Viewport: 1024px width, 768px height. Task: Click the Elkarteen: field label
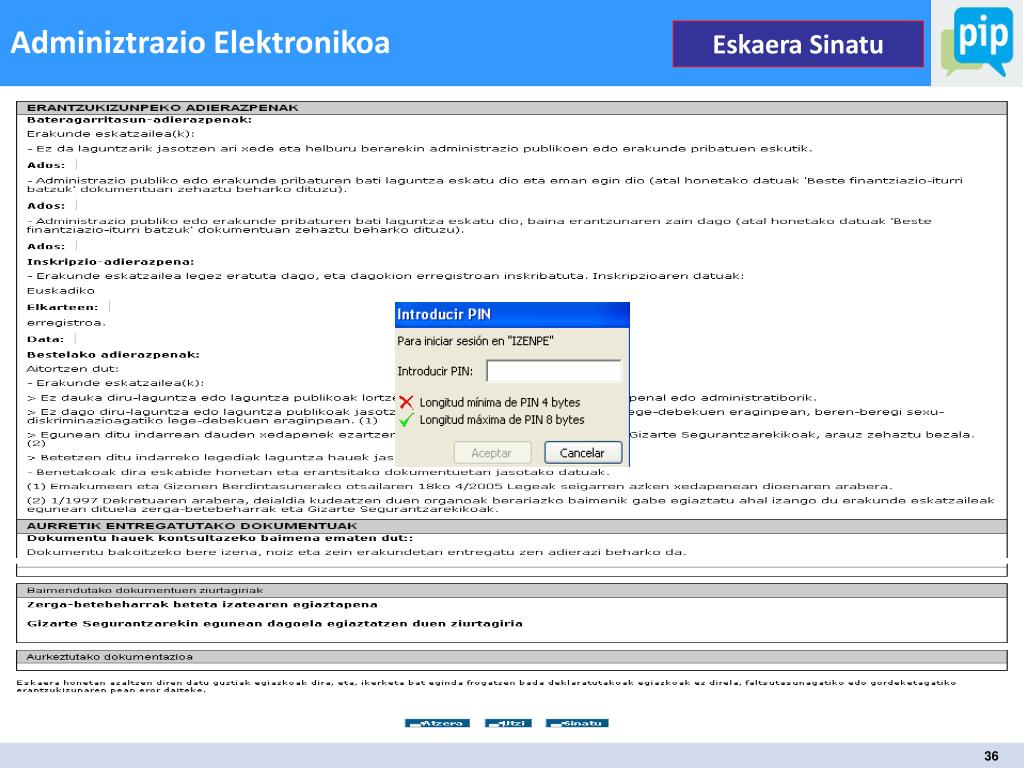click(x=63, y=307)
